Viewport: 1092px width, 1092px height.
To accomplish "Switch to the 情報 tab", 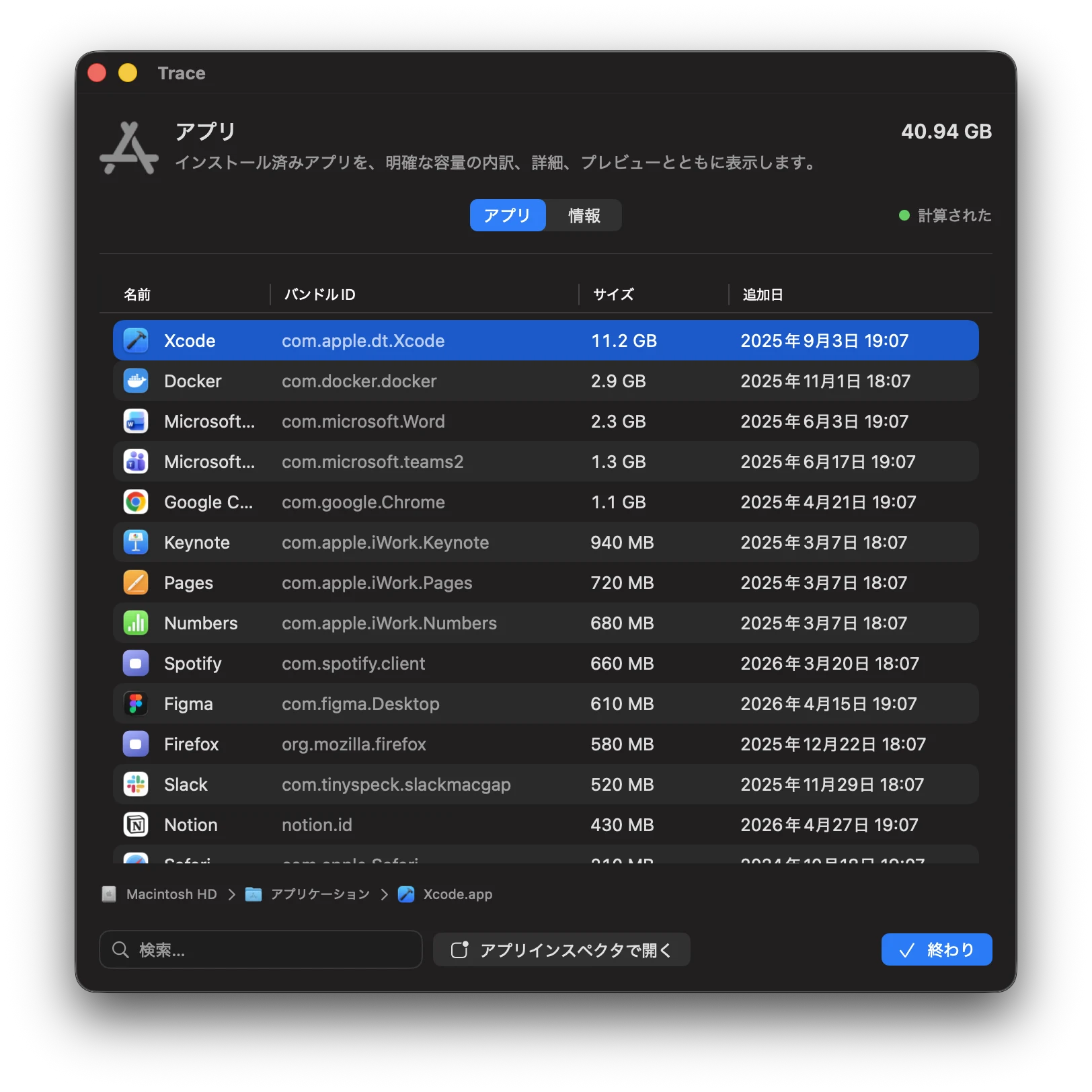I will tap(584, 215).
